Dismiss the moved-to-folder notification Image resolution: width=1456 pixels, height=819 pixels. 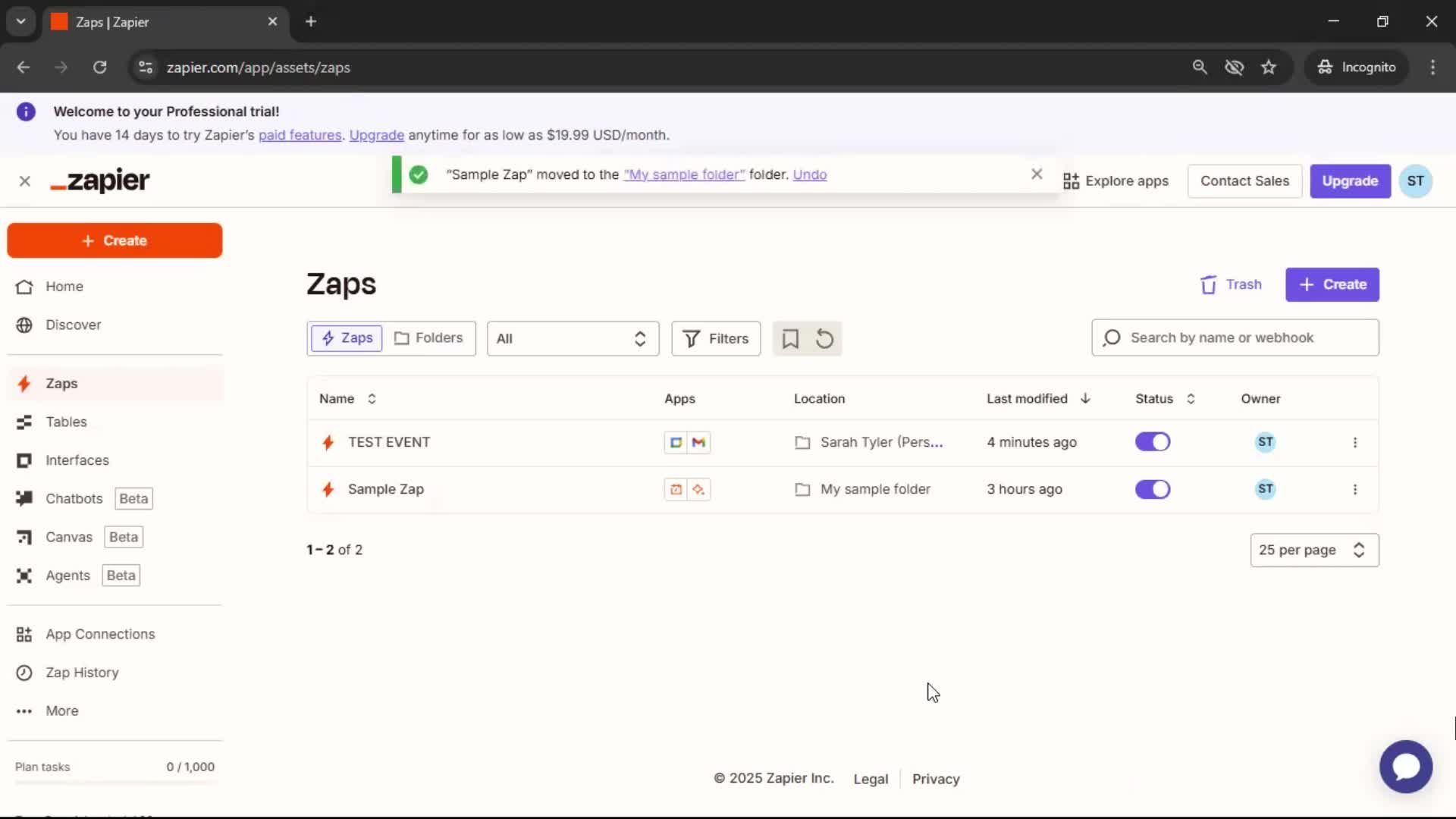tap(1037, 174)
